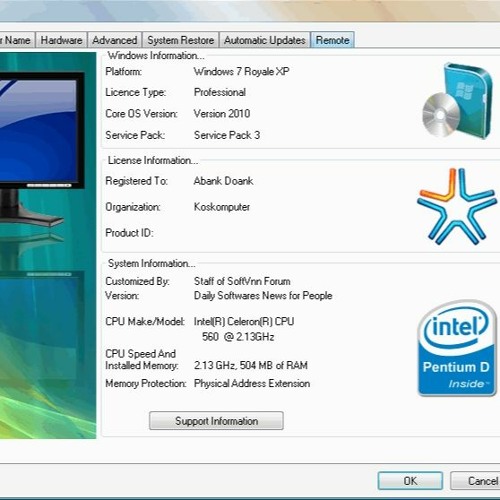Click the blue and orange star logo
Screen dimensions: 500x500
(x=456, y=206)
